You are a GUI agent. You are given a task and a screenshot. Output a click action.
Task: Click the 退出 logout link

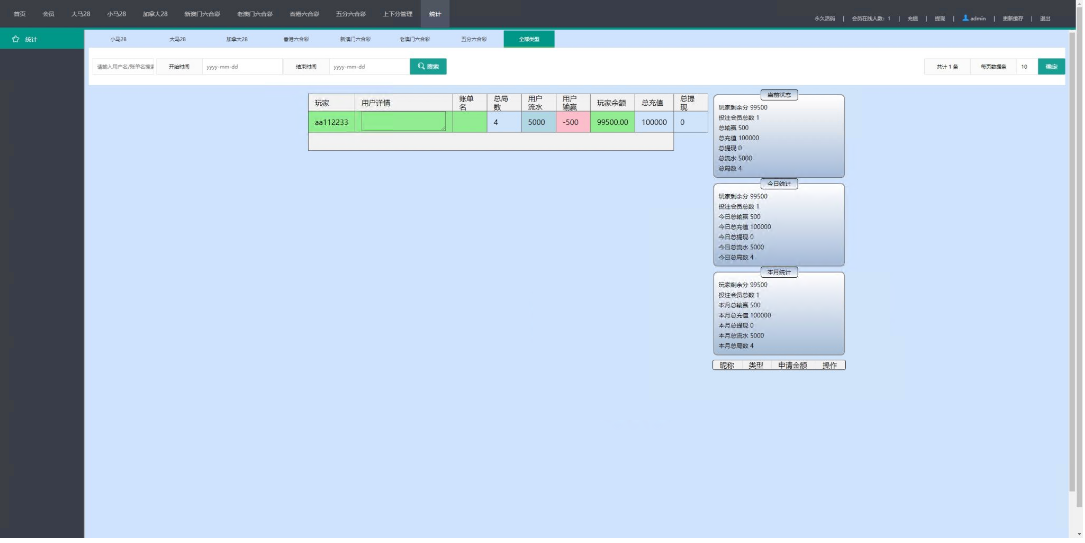point(1045,18)
